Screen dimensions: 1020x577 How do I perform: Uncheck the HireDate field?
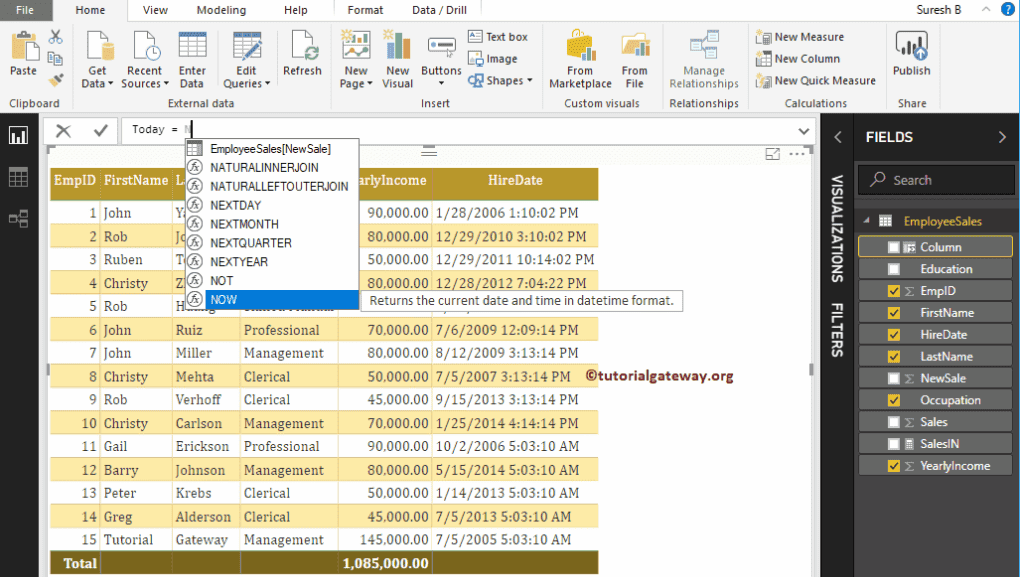(894, 335)
